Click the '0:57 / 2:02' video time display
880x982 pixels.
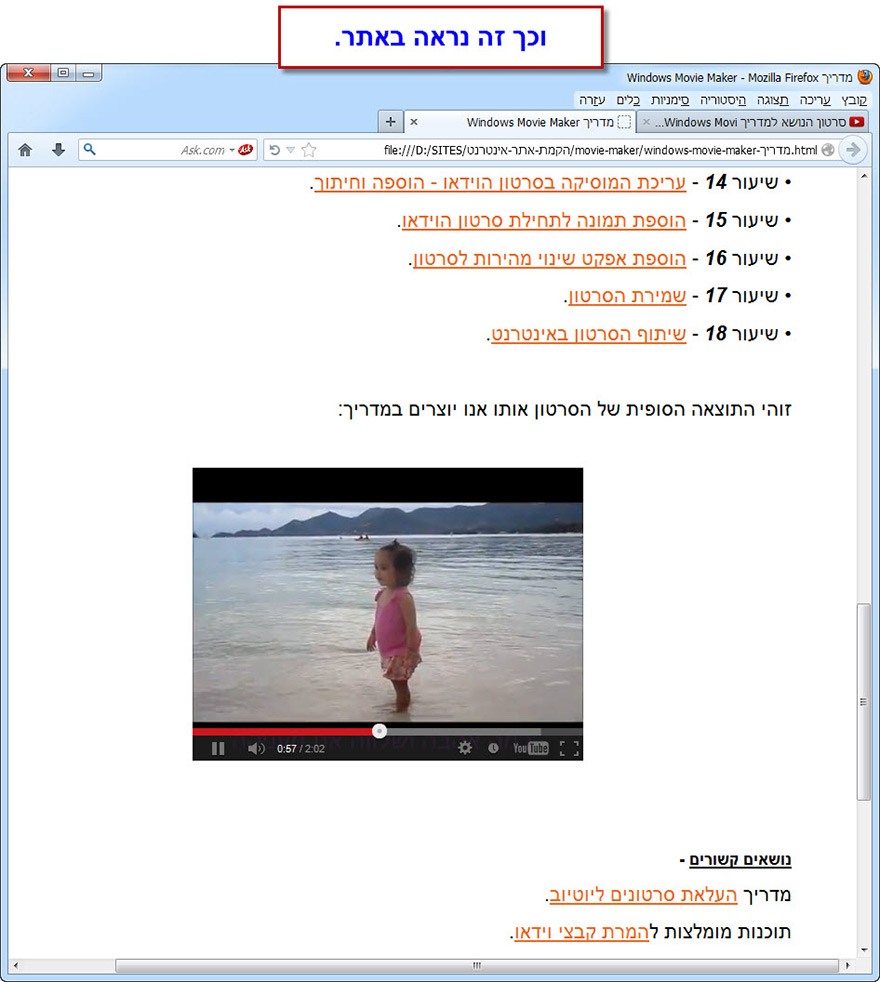coord(301,748)
